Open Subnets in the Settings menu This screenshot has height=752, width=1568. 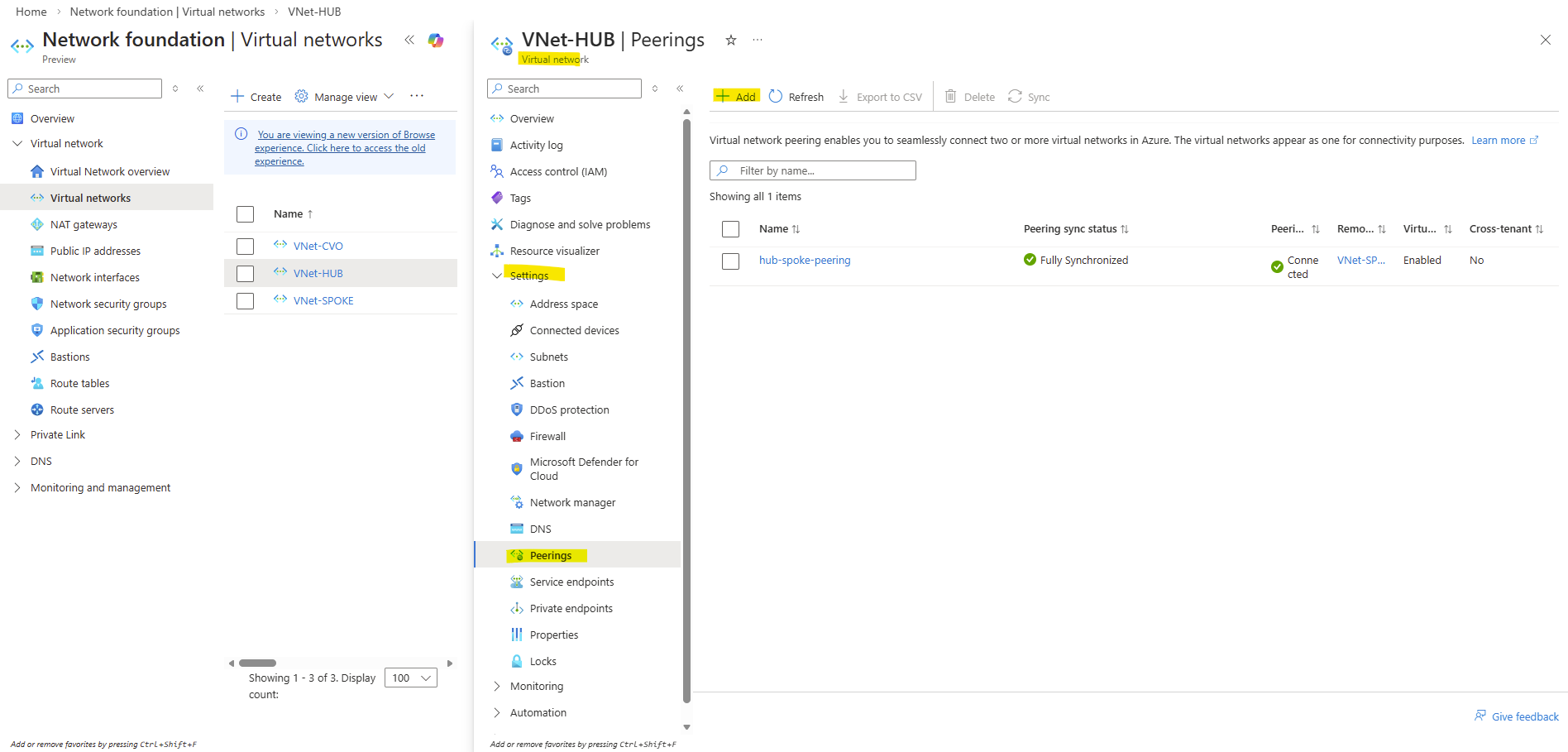pos(548,357)
